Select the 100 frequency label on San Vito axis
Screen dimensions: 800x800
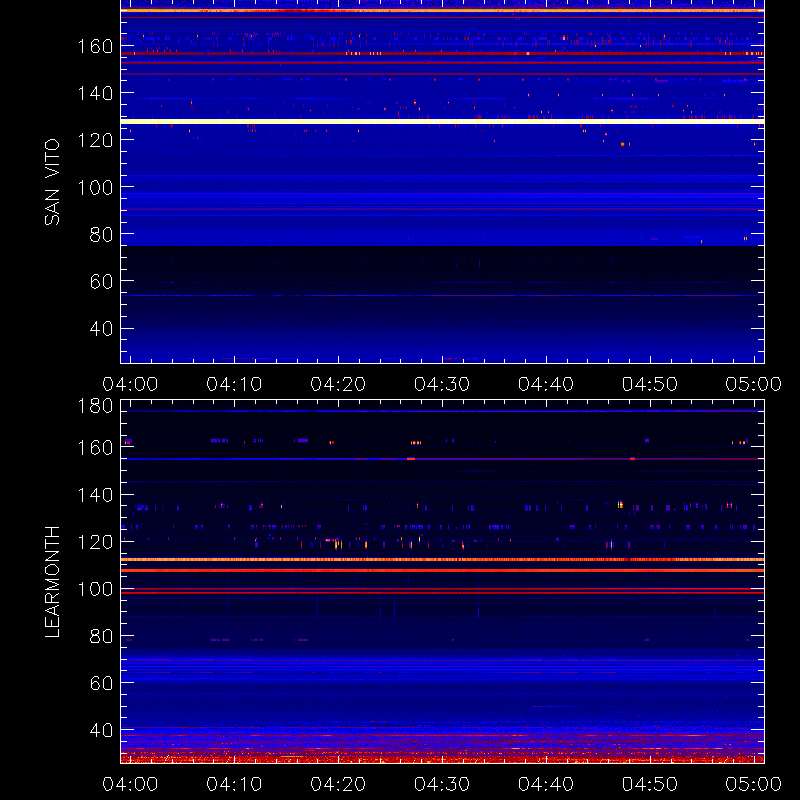point(95,187)
